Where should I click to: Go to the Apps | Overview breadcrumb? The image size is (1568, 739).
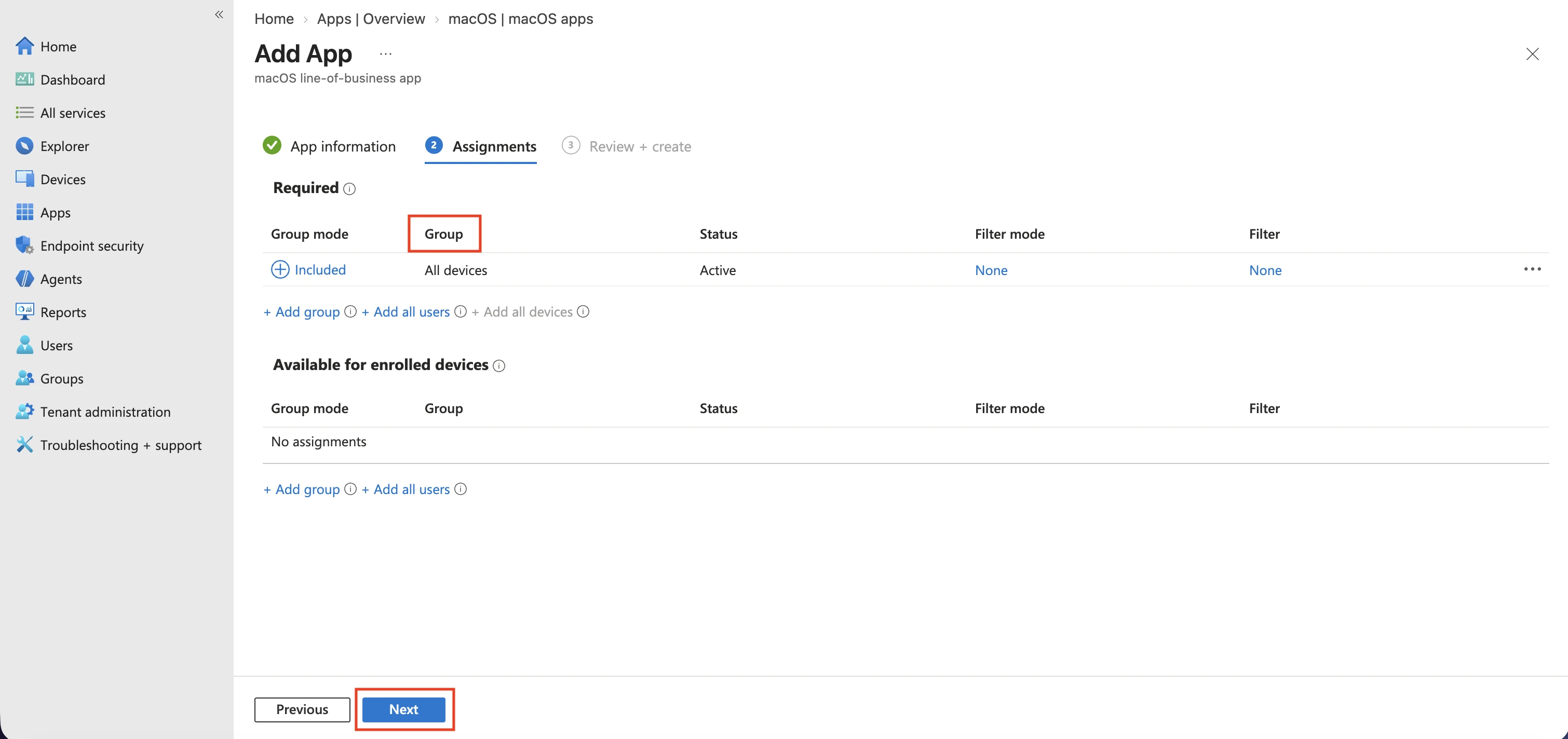pyautogui.click(x=371, y=19)
